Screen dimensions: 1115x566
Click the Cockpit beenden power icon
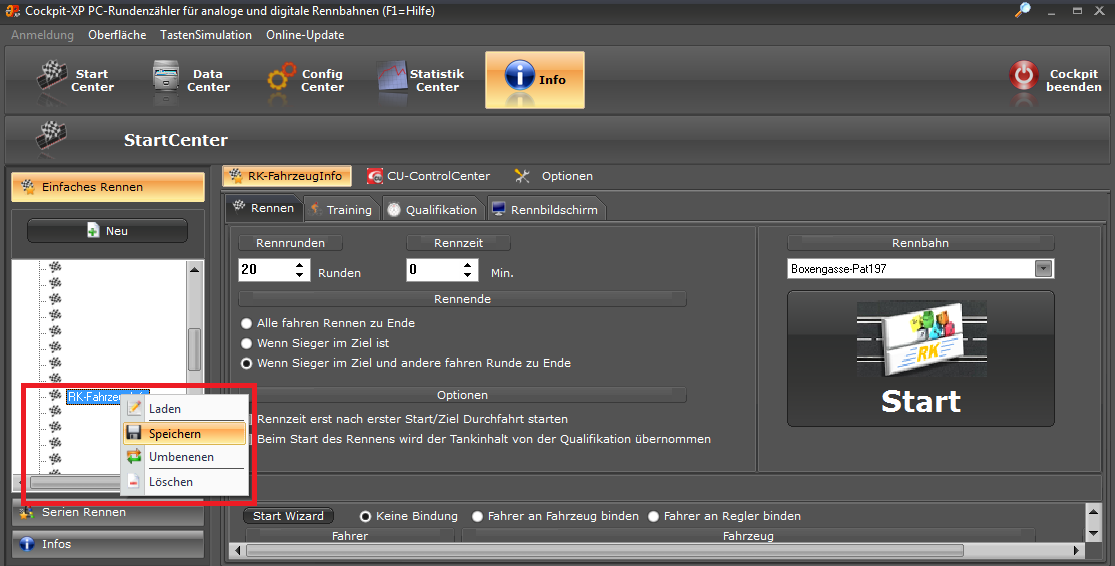pos(1023,77)
